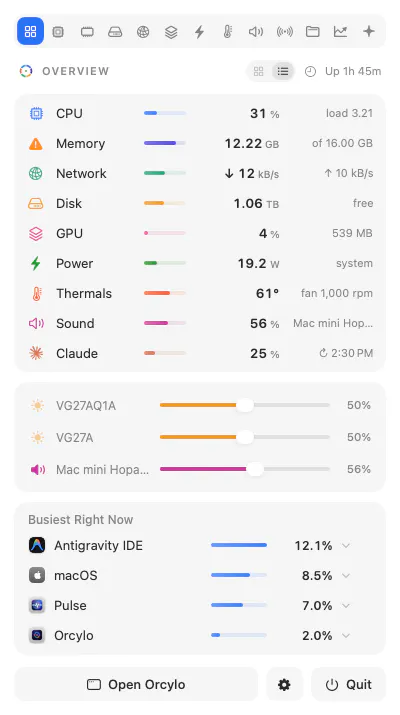Select the Overview tab in toolbar

(31, 31)
